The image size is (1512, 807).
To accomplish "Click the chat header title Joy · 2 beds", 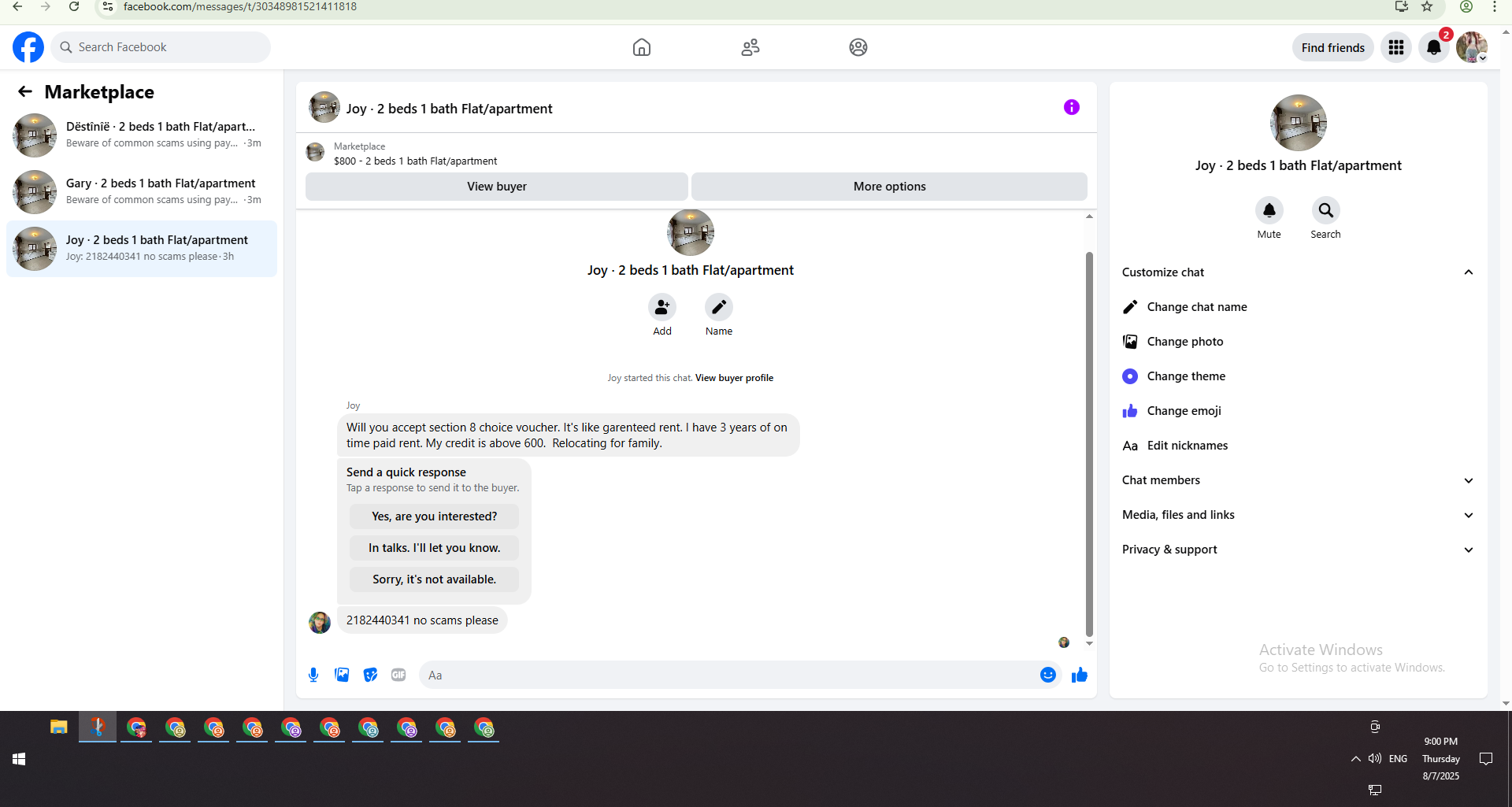I will point(450,109).
